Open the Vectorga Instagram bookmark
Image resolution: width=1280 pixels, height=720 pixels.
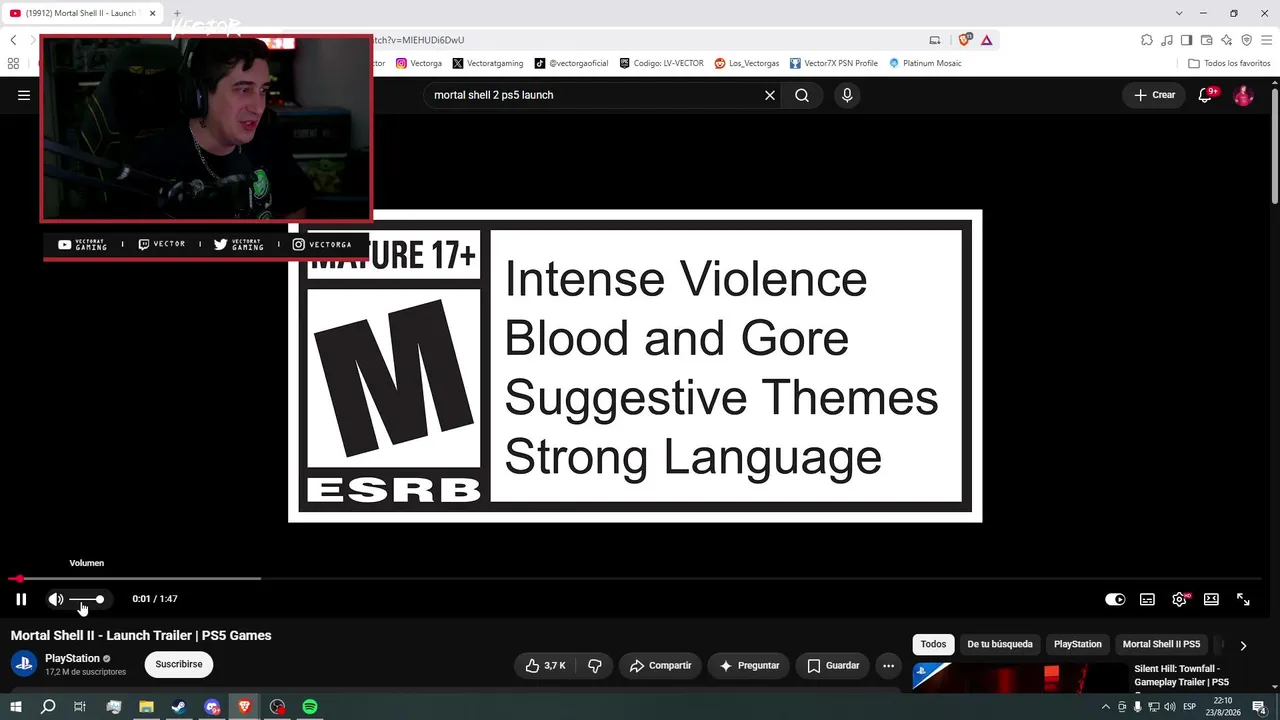(x=419, y=63)
